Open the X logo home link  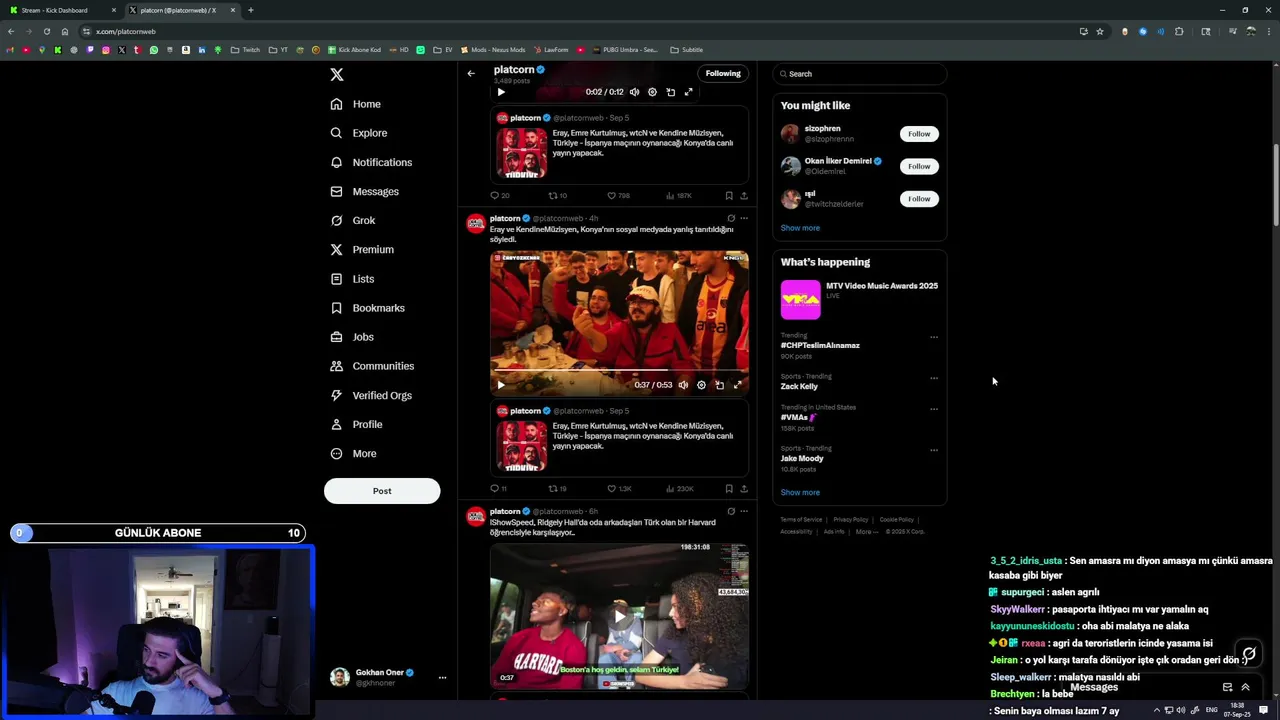(337, 75)
